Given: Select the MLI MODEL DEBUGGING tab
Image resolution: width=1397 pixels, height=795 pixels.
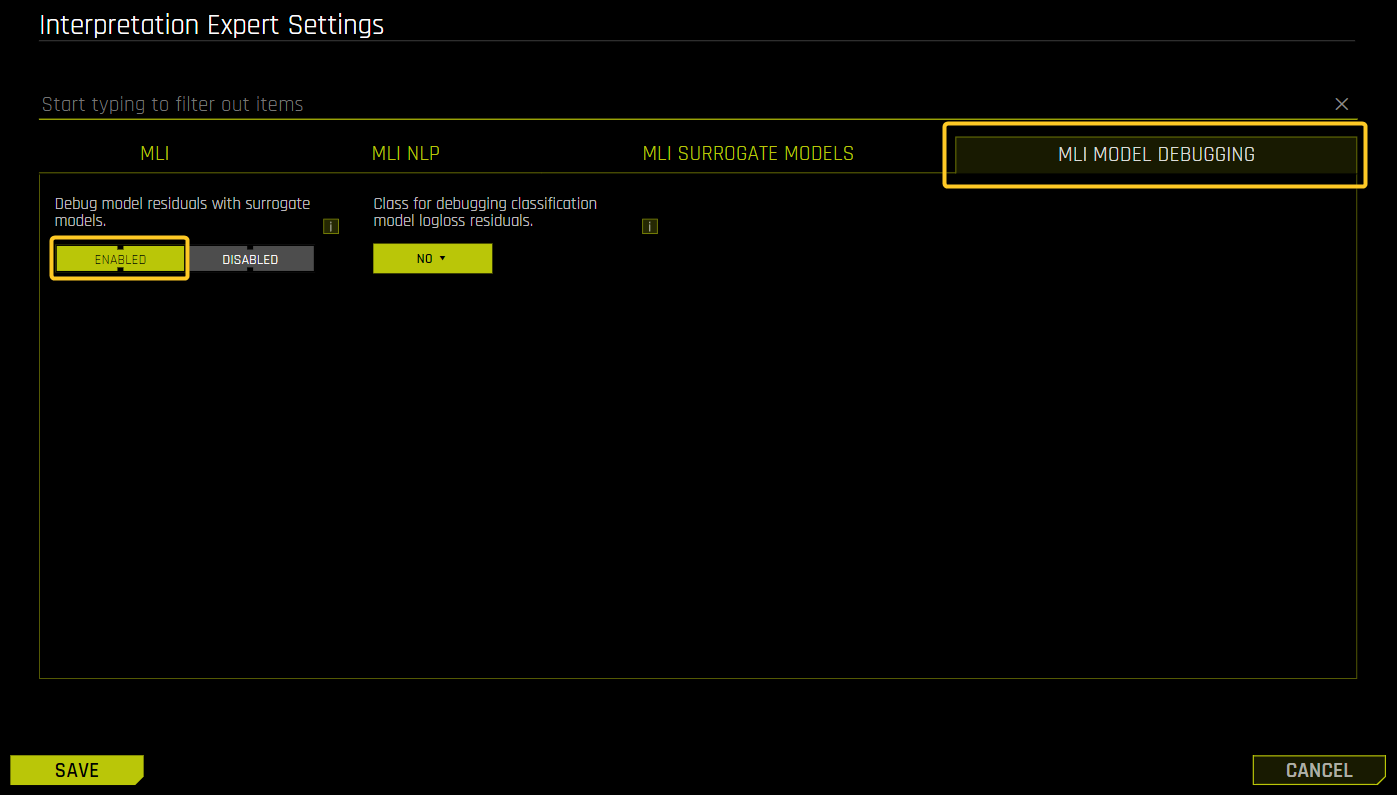Looking at the screenshot, I should 1154,154.
